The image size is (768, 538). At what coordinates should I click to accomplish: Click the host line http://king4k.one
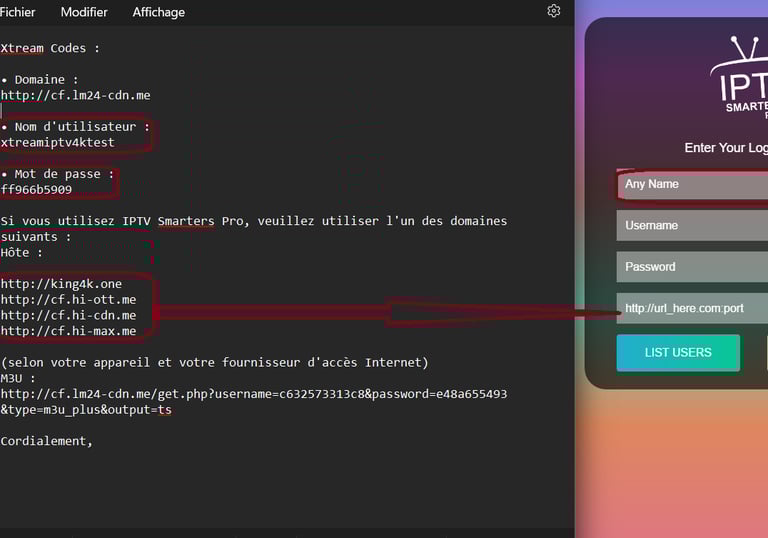coord(61,284)
